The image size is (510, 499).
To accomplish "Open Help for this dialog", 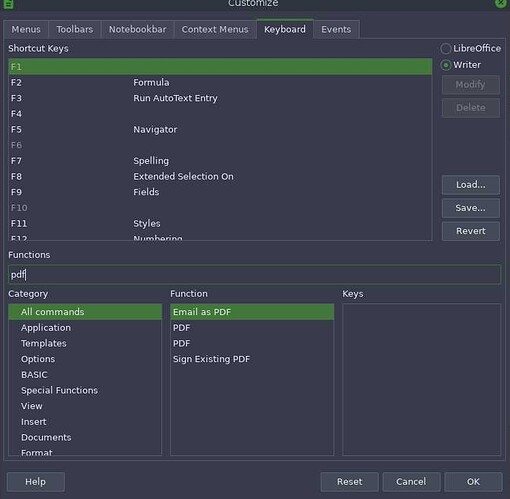I will (36, 482).
